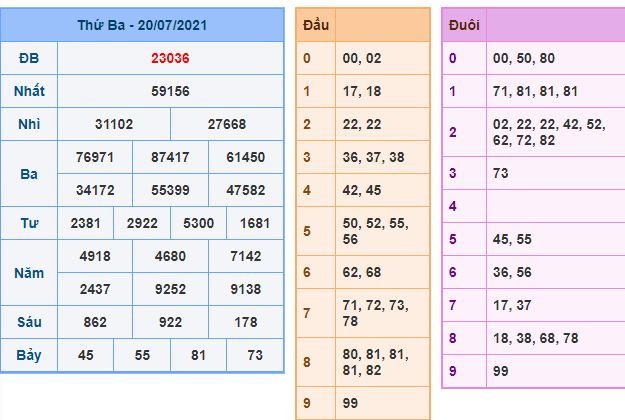Click the Đuôi column header
625x420 pixels.
tap(464, 25)
